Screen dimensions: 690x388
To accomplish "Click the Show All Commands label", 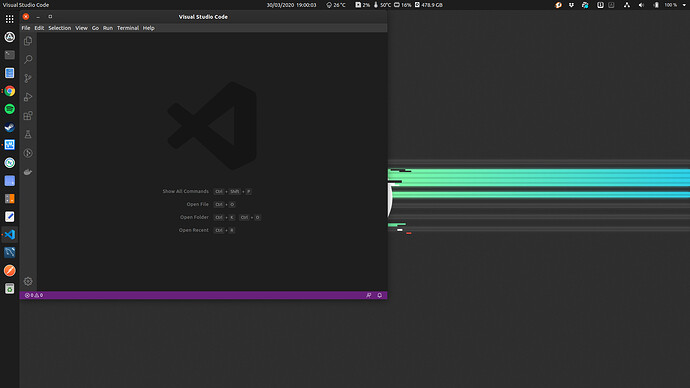I will tap(186, 191).
